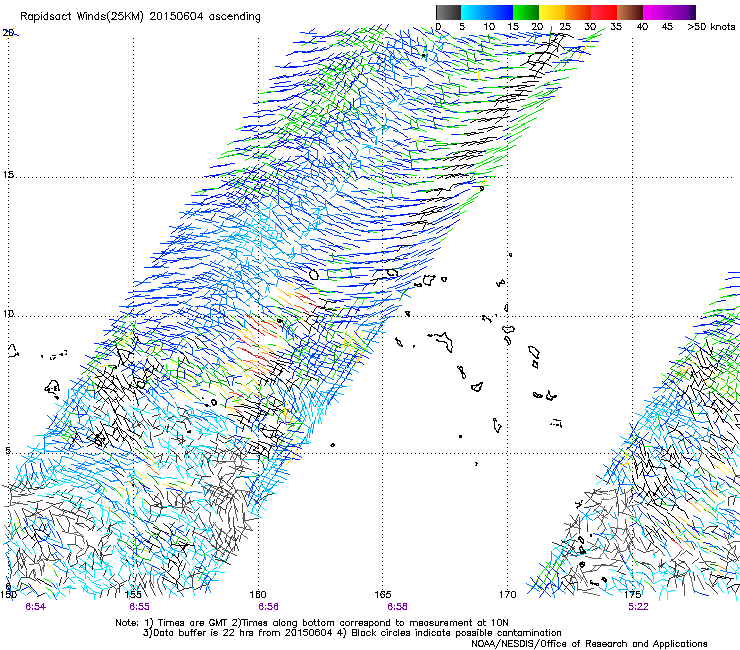Click the "175" longitude label
The width and height of the screenshot is (740, 650).
[x=632, y=595]
